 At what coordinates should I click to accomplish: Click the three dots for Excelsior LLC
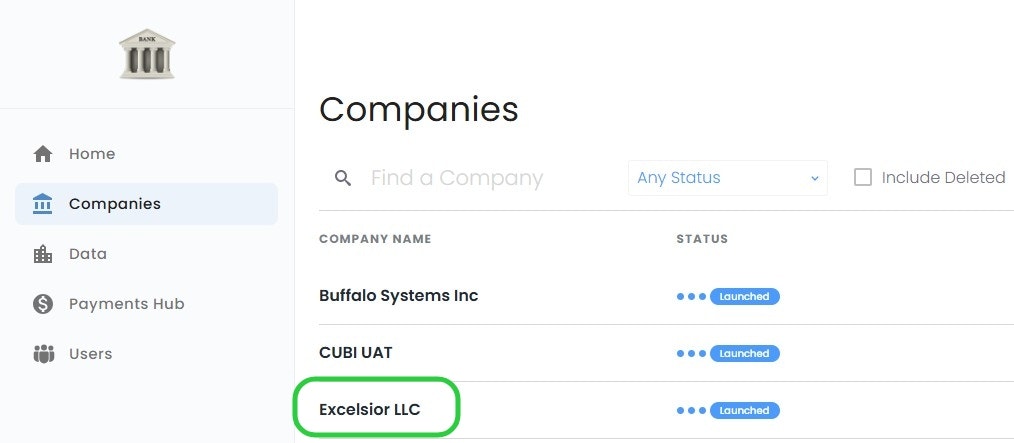[x=691, y=410]
